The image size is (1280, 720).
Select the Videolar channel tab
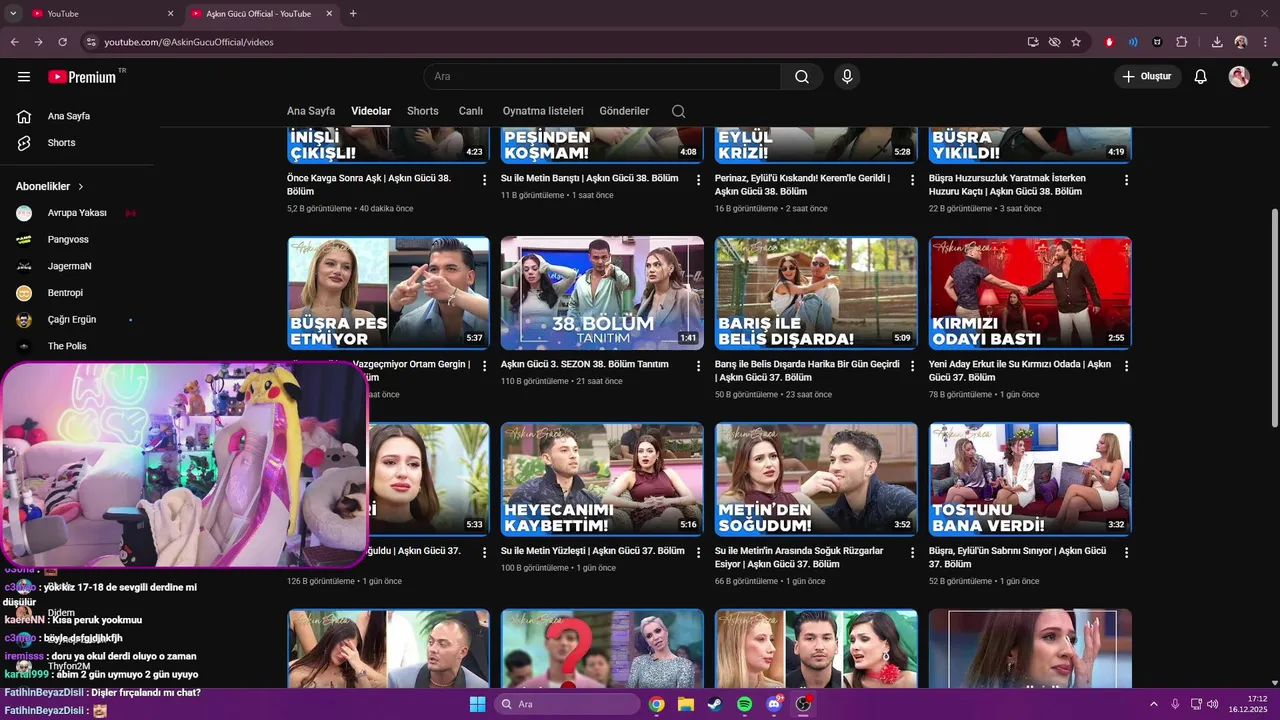click(x=371, y=111)
